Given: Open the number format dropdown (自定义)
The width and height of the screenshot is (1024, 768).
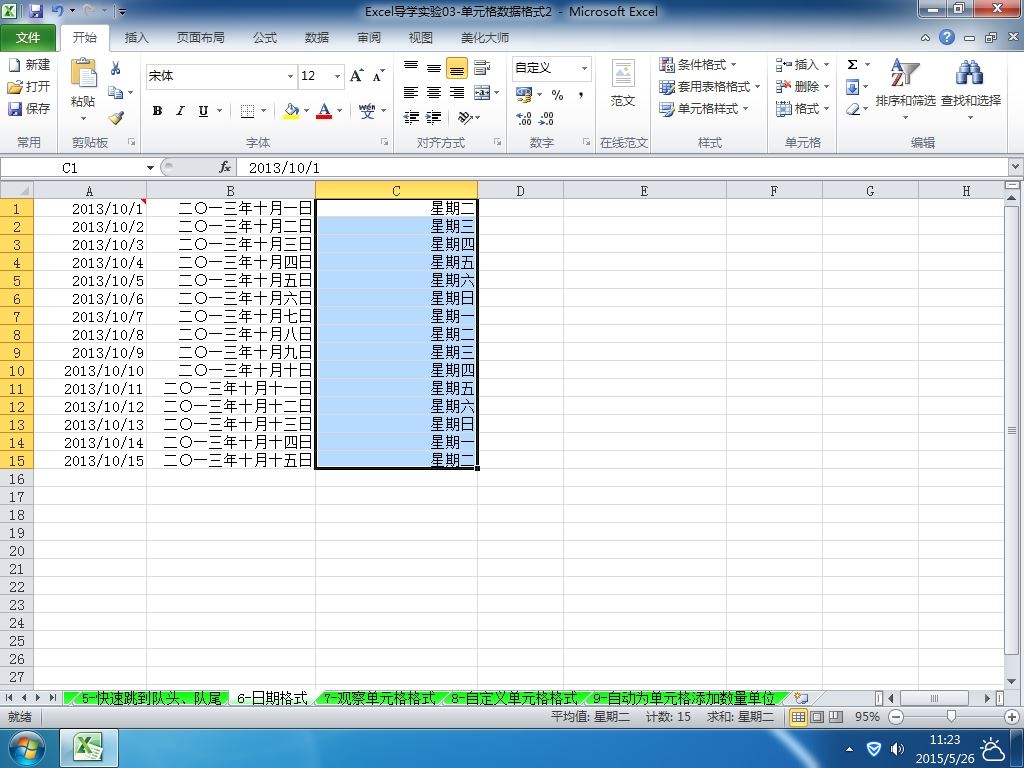Looking at the screenshot, I should click(x=584, y=68).
